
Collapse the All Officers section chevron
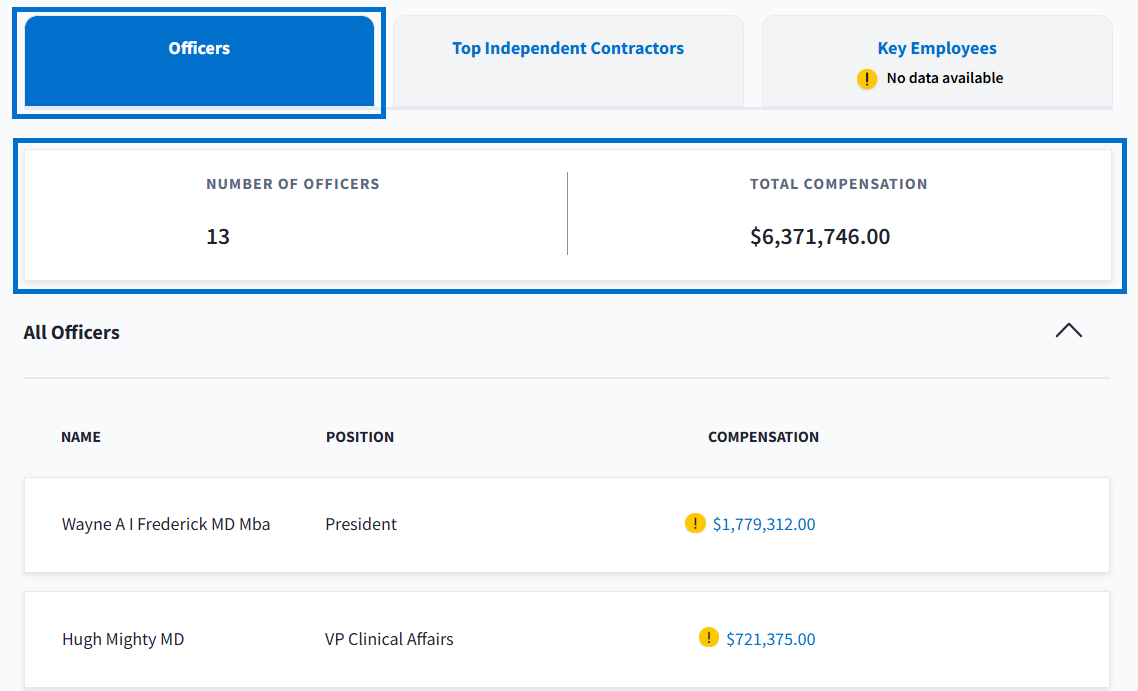click(x=1068, y=331)
